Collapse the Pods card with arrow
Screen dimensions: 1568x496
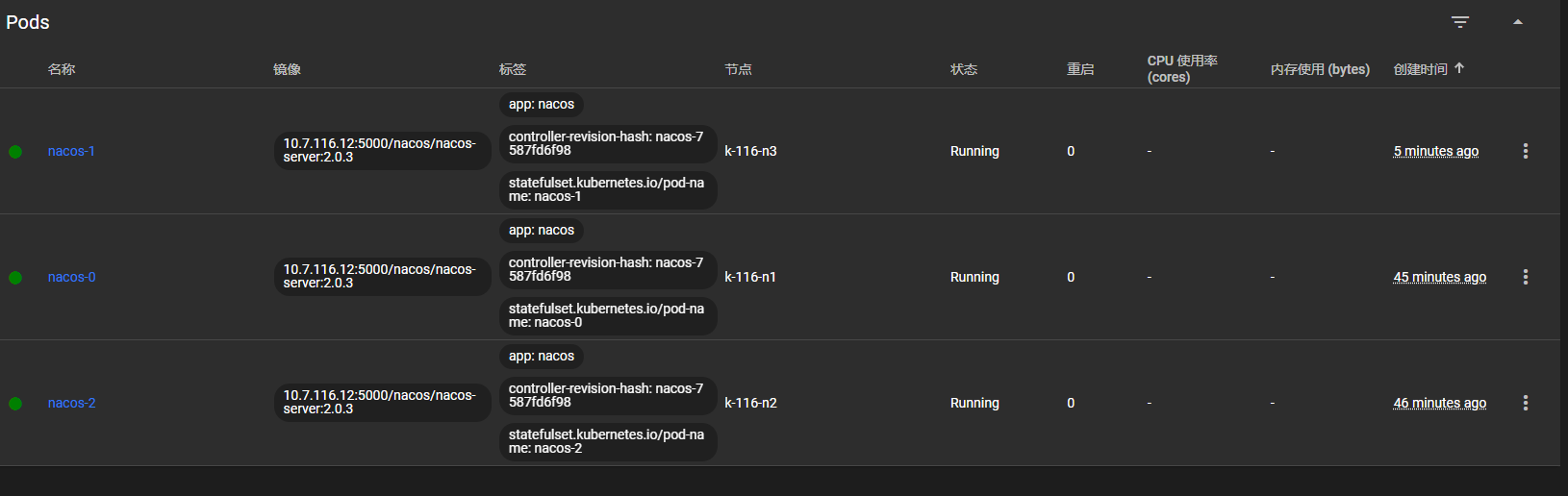pos(1518,22)
